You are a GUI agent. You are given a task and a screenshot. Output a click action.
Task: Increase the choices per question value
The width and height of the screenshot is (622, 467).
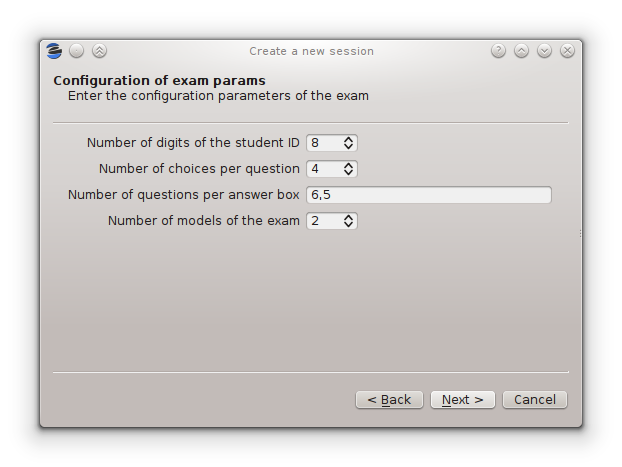(348, 165)
